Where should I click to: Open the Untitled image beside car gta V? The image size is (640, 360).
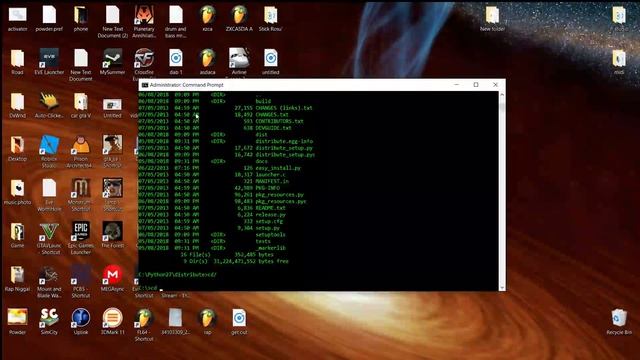coord(112,106)
